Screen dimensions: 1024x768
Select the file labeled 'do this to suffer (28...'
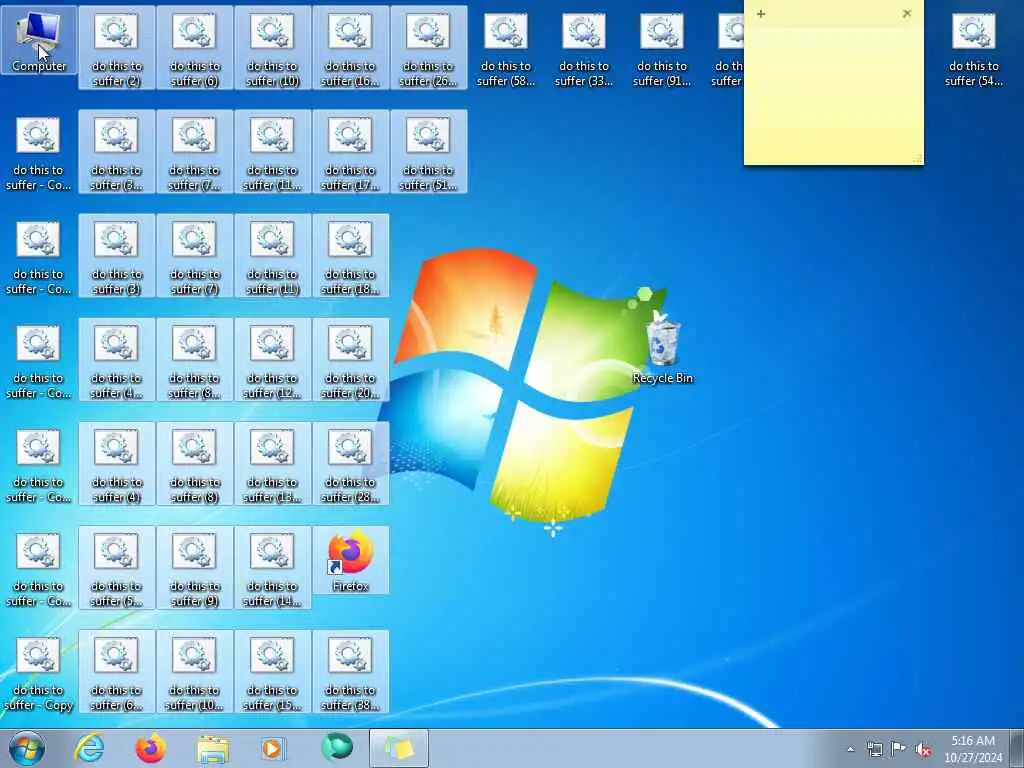(x=351, y=463)
